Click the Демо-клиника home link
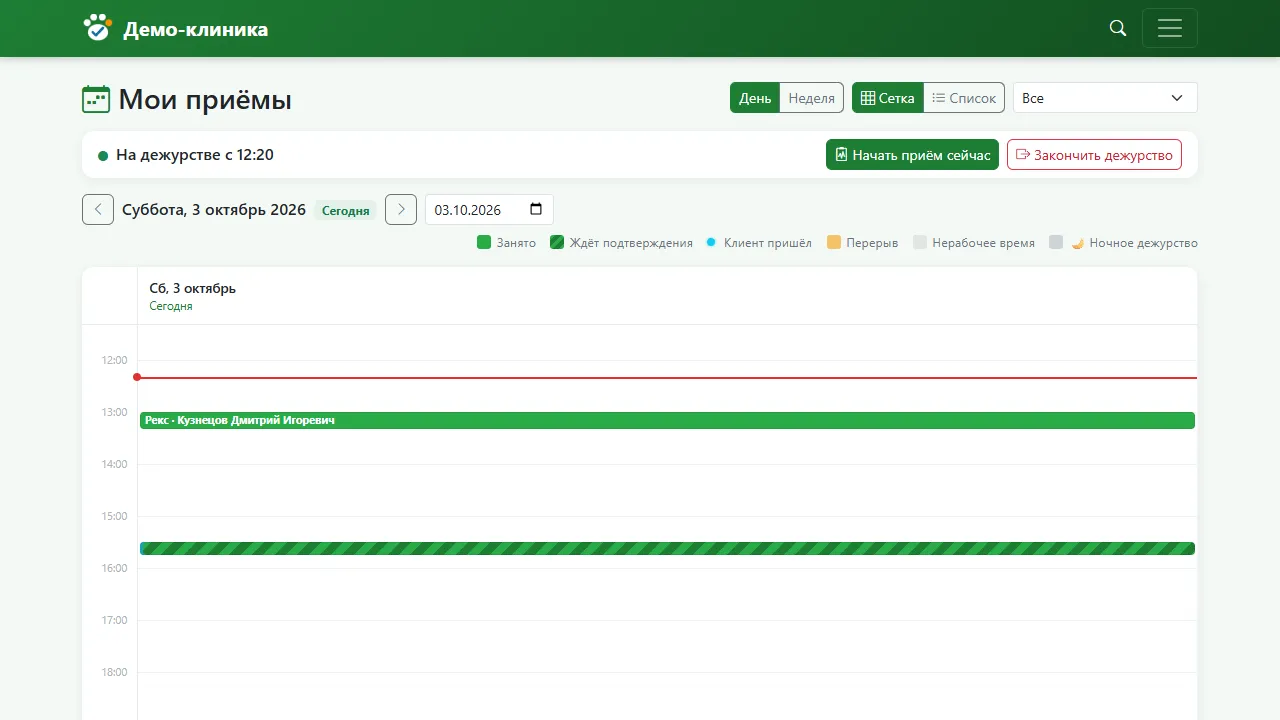The image size is (1280, 720). point(195,29)
